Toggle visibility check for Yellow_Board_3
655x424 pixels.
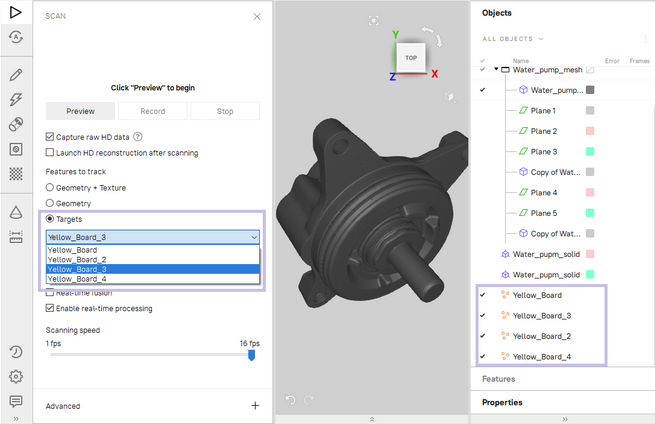tap(482, 315)
